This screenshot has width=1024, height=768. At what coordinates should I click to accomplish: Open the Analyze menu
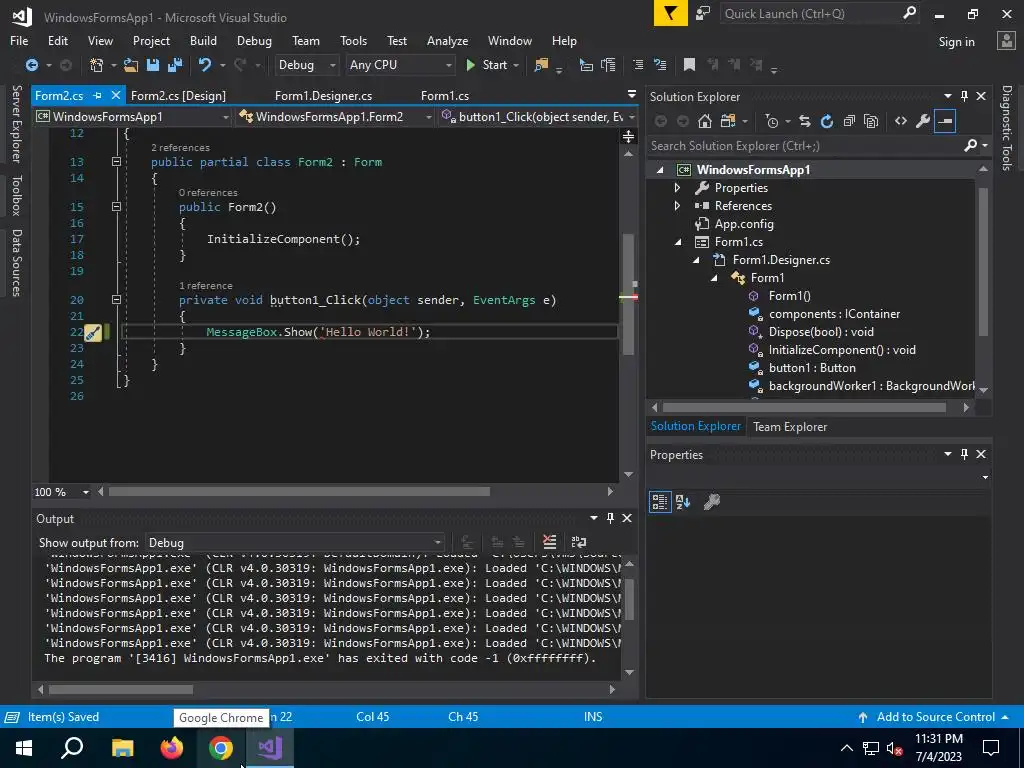click(x=447, y=40)
